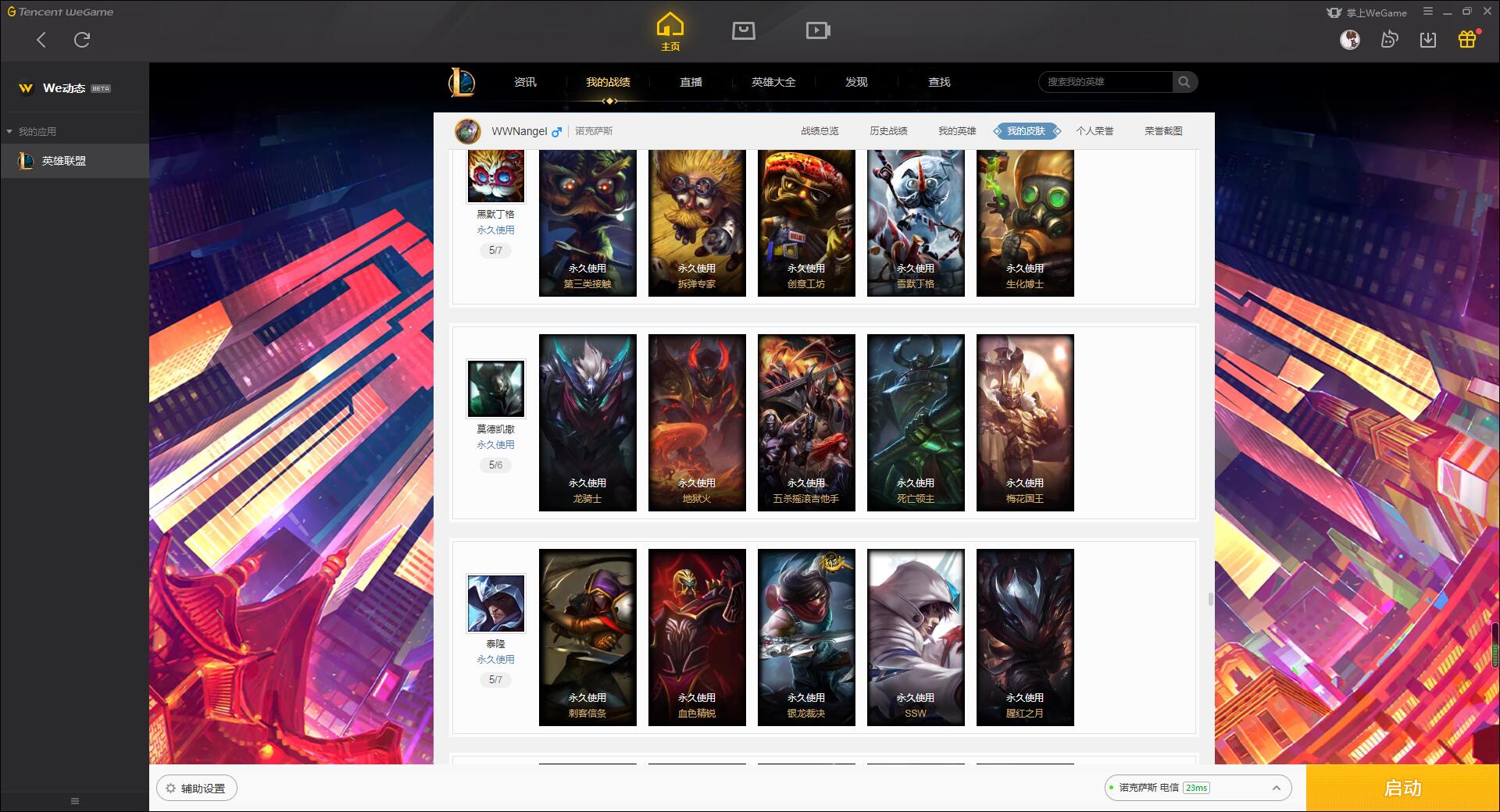Open the 刺客信条 skin card
The height and width of the screenshot is (812, 1500).
click(x=587, y=637)
